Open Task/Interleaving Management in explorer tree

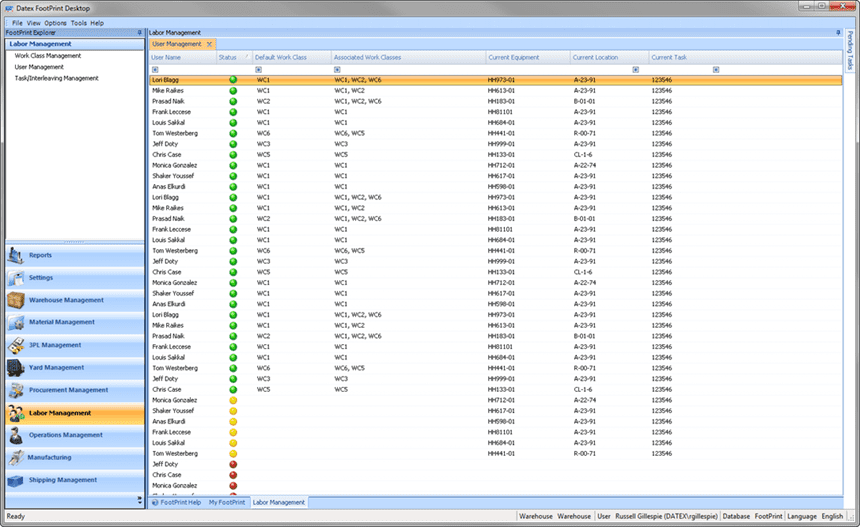(56, 78)
